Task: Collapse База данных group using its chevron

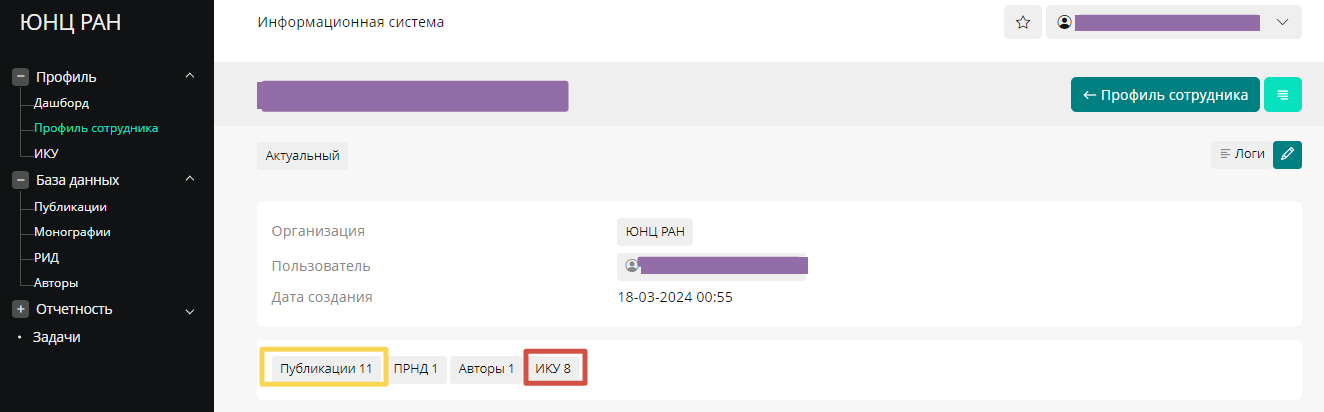Action: 190,180
